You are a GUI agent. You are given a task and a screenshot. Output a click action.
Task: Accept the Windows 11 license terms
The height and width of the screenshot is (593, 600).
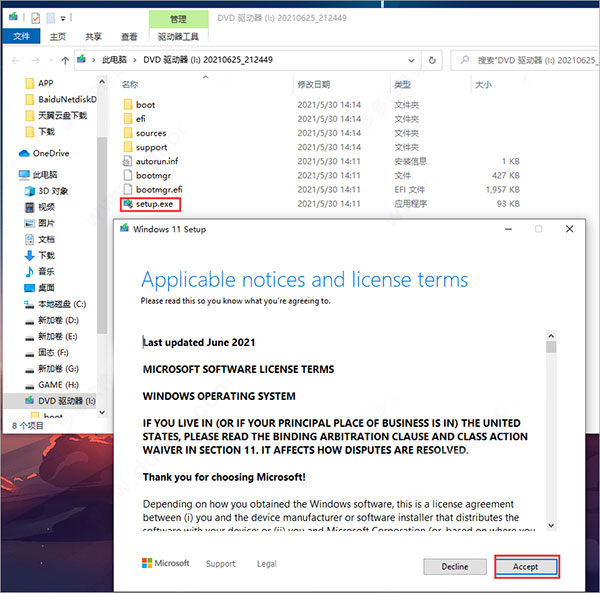(x=527, y=567)
